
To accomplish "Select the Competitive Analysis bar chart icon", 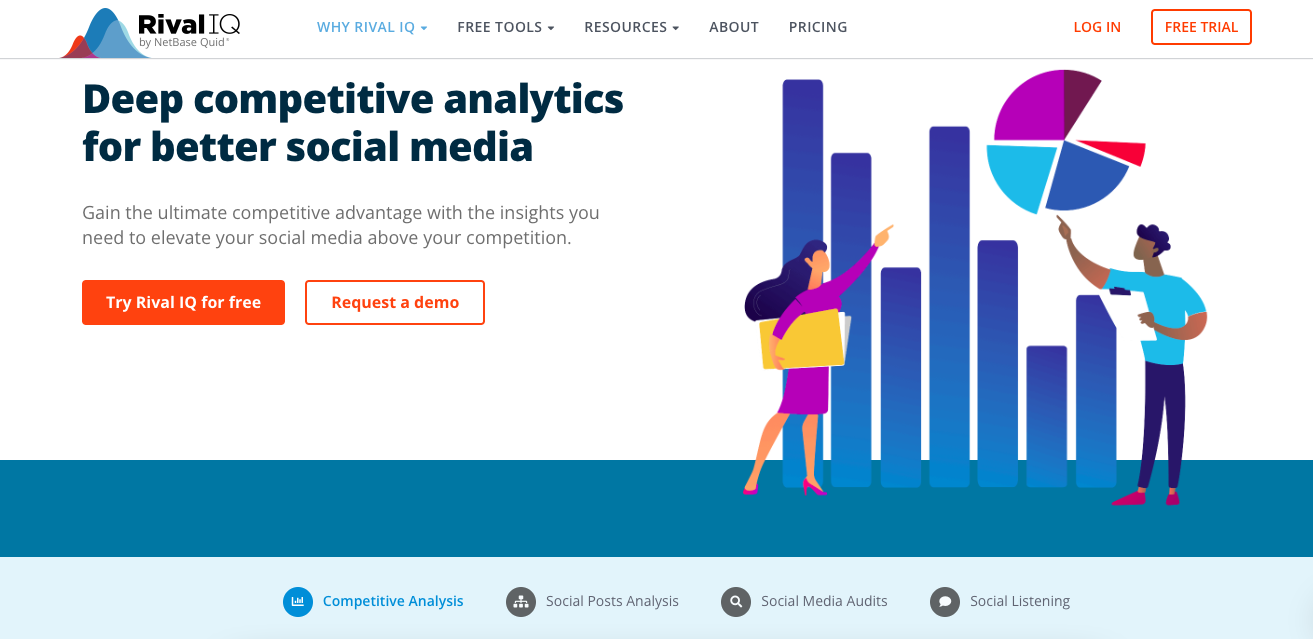I will pos(298,602).
